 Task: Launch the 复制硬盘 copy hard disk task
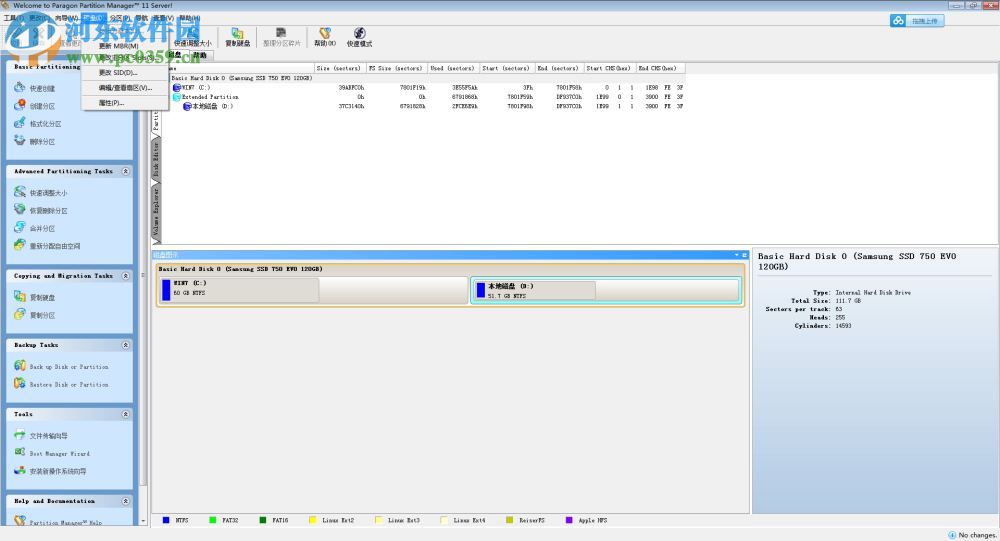point(35,297)
